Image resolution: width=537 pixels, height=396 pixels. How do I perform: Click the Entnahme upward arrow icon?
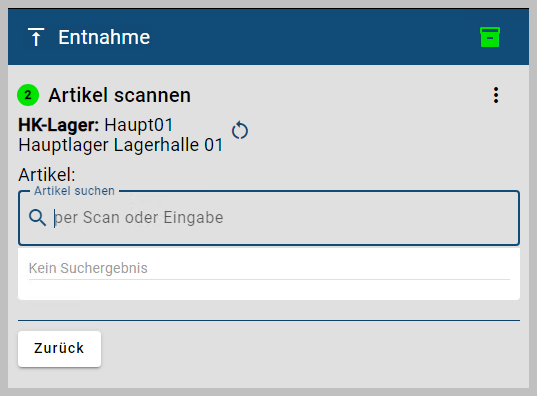[36, 37]
